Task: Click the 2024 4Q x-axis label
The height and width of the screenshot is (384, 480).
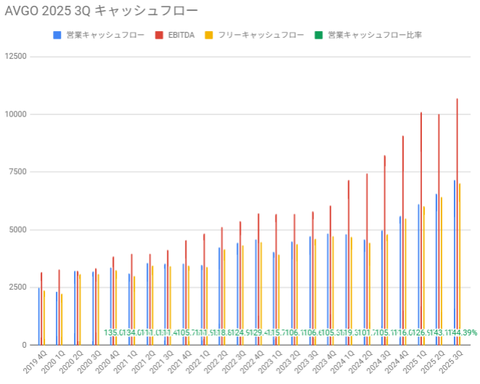Action: (x=397, y=361)
